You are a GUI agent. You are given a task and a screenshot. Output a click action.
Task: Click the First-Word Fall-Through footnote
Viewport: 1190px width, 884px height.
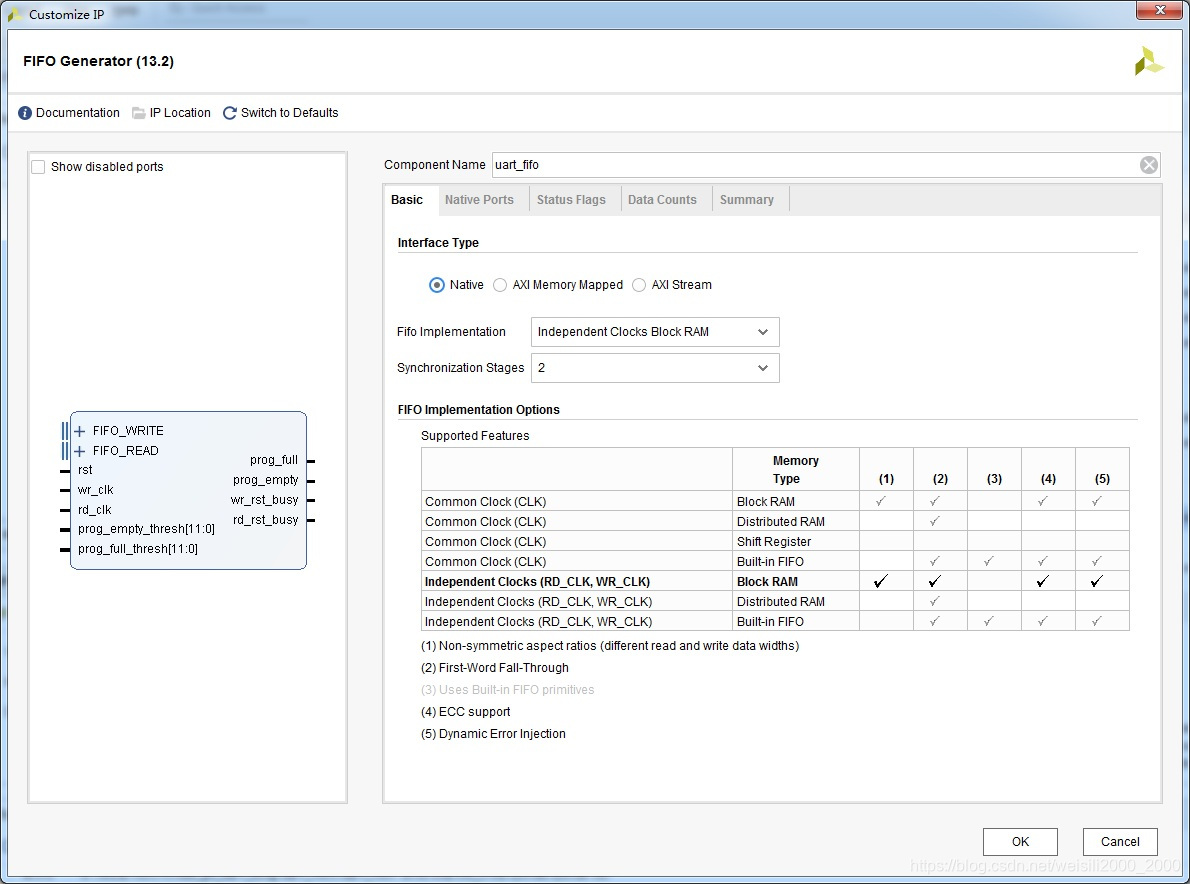click(495, 668)
